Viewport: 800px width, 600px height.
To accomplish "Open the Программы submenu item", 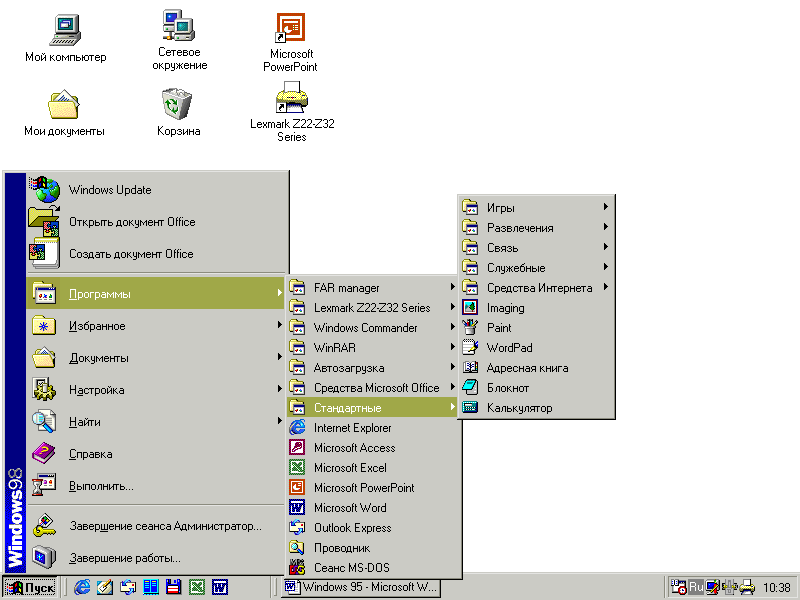I will pyautogui.click(x=156, y=293).
